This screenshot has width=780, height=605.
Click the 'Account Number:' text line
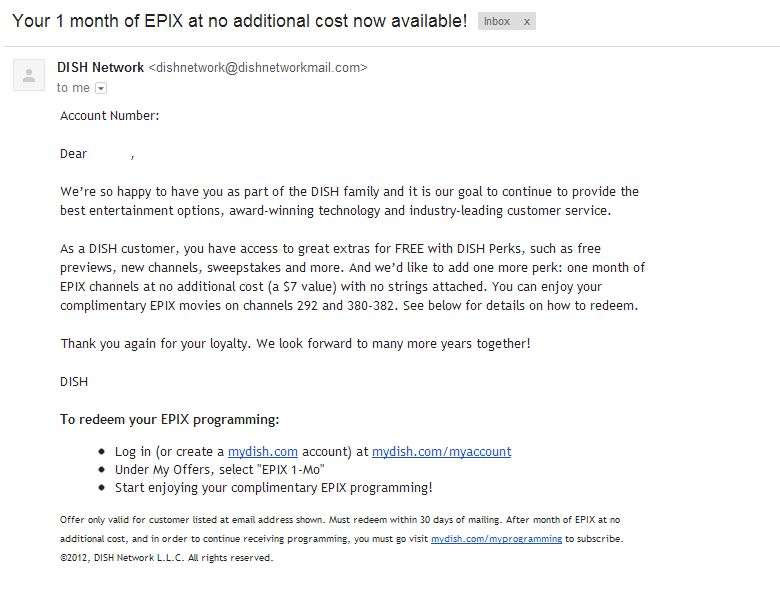pyautogui.click(x=110, y=115)
